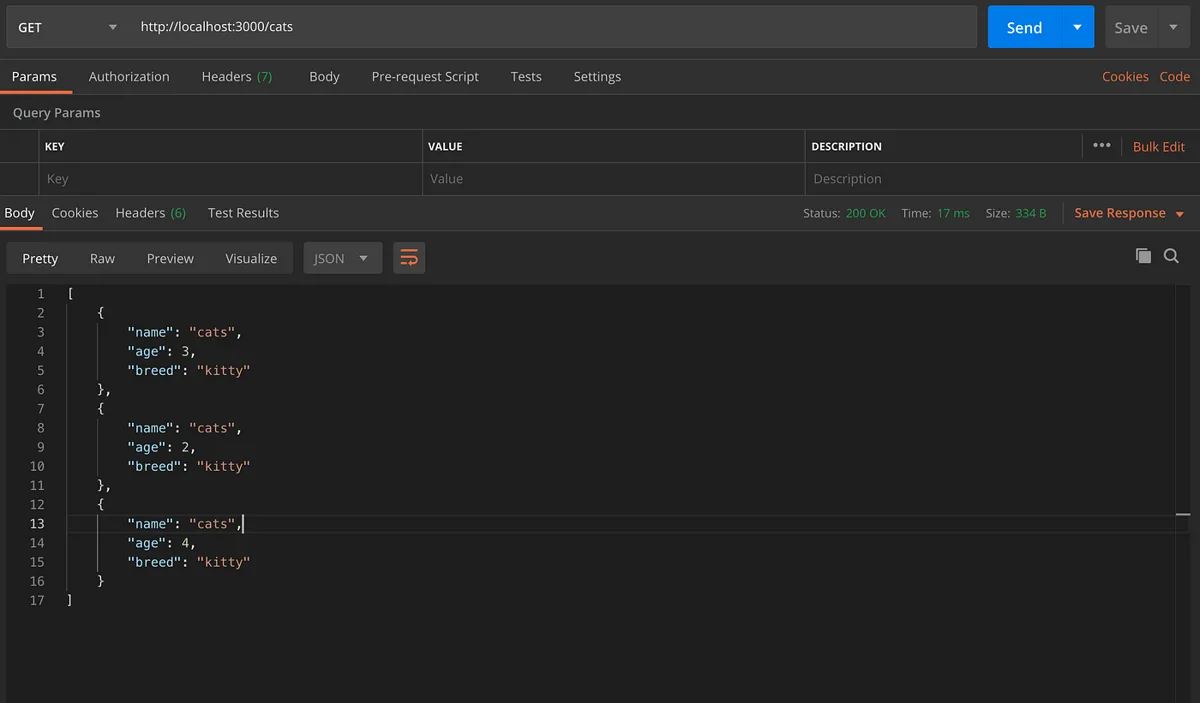Switch to the Test Results tab
Viewport: 1200px width, 703px height.
click(243, 213)
